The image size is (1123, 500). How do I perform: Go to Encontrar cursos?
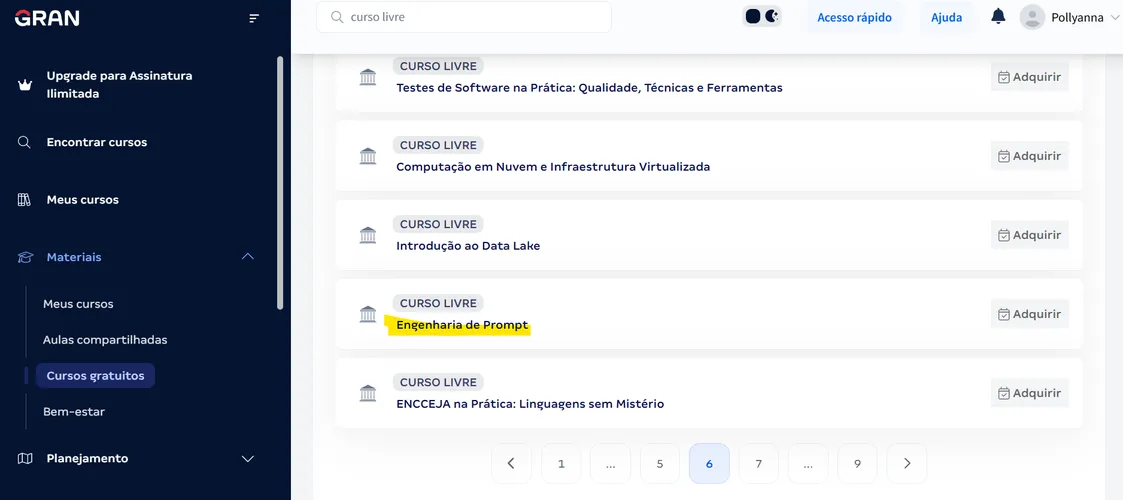[x=97, y=143]
